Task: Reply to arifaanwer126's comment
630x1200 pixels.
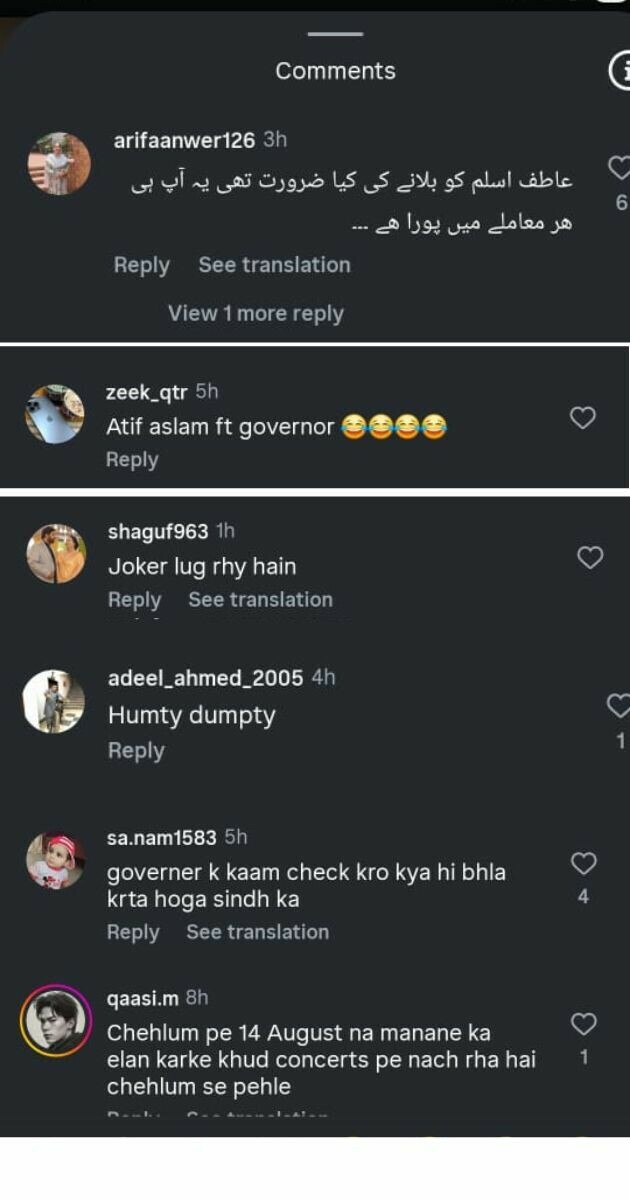Action: tap(141, 265)
